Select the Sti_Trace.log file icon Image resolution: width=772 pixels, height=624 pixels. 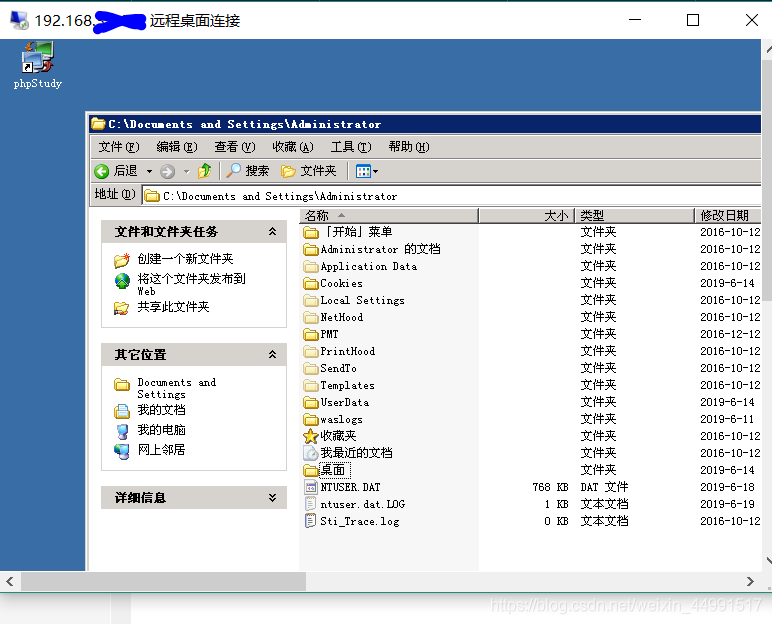tap(311, 521)
